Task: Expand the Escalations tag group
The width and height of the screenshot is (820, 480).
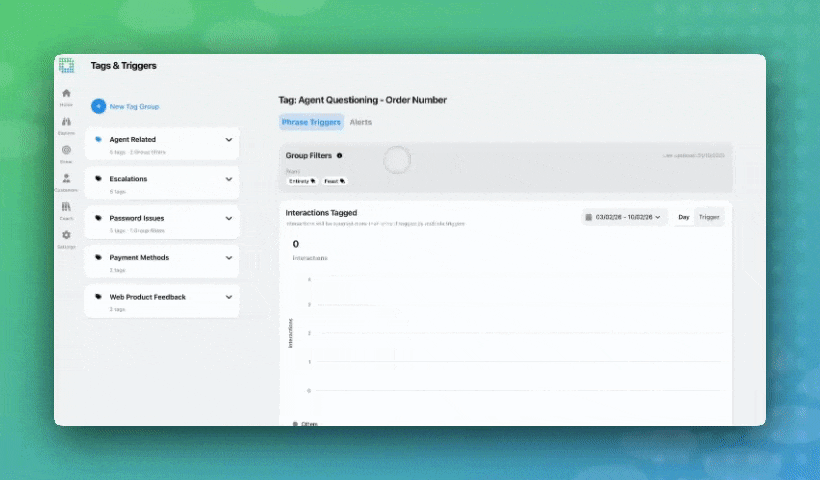Action: click(229, 179)
